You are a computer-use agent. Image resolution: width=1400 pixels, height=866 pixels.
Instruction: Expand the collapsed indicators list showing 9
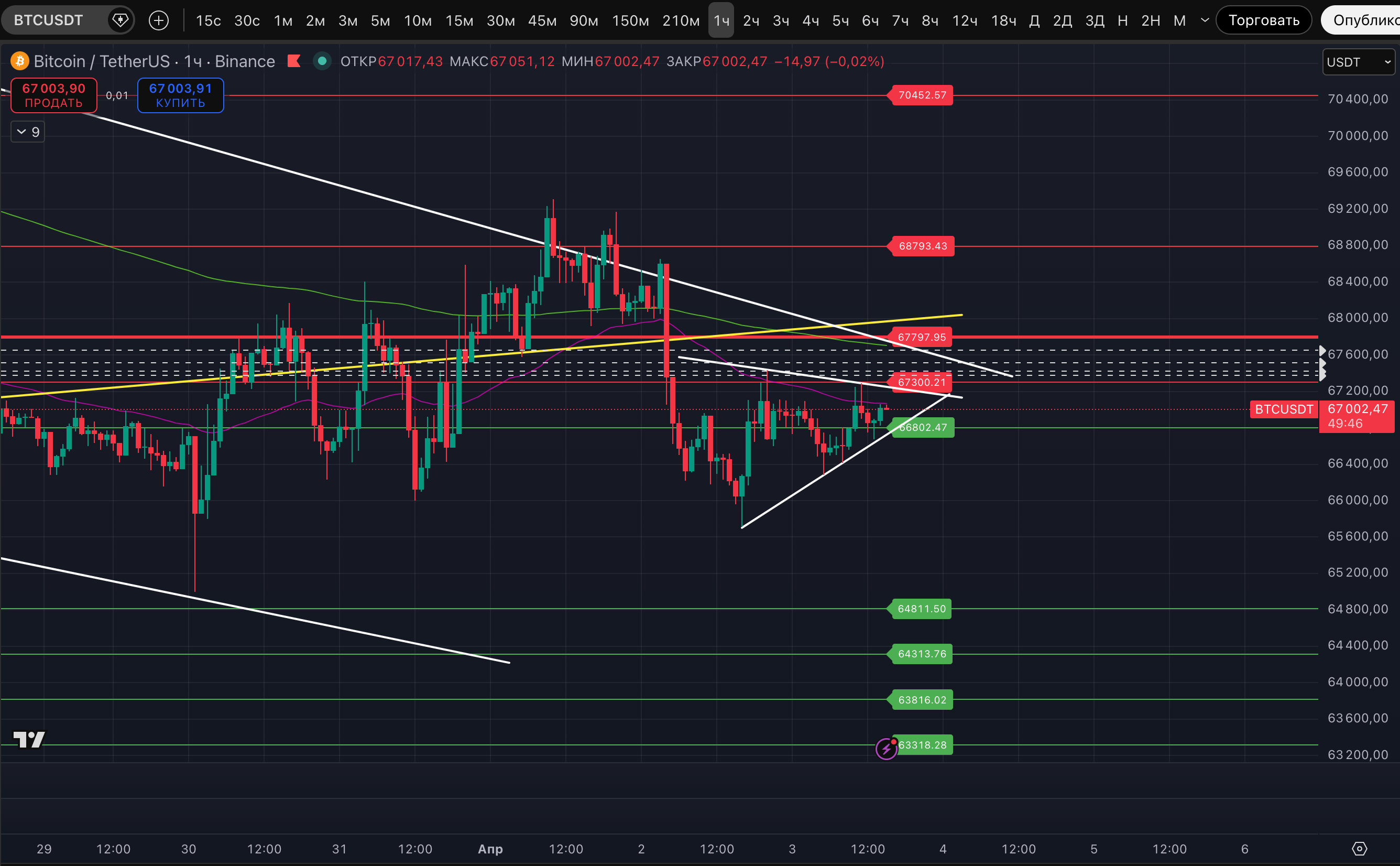[x=27, y=132]
